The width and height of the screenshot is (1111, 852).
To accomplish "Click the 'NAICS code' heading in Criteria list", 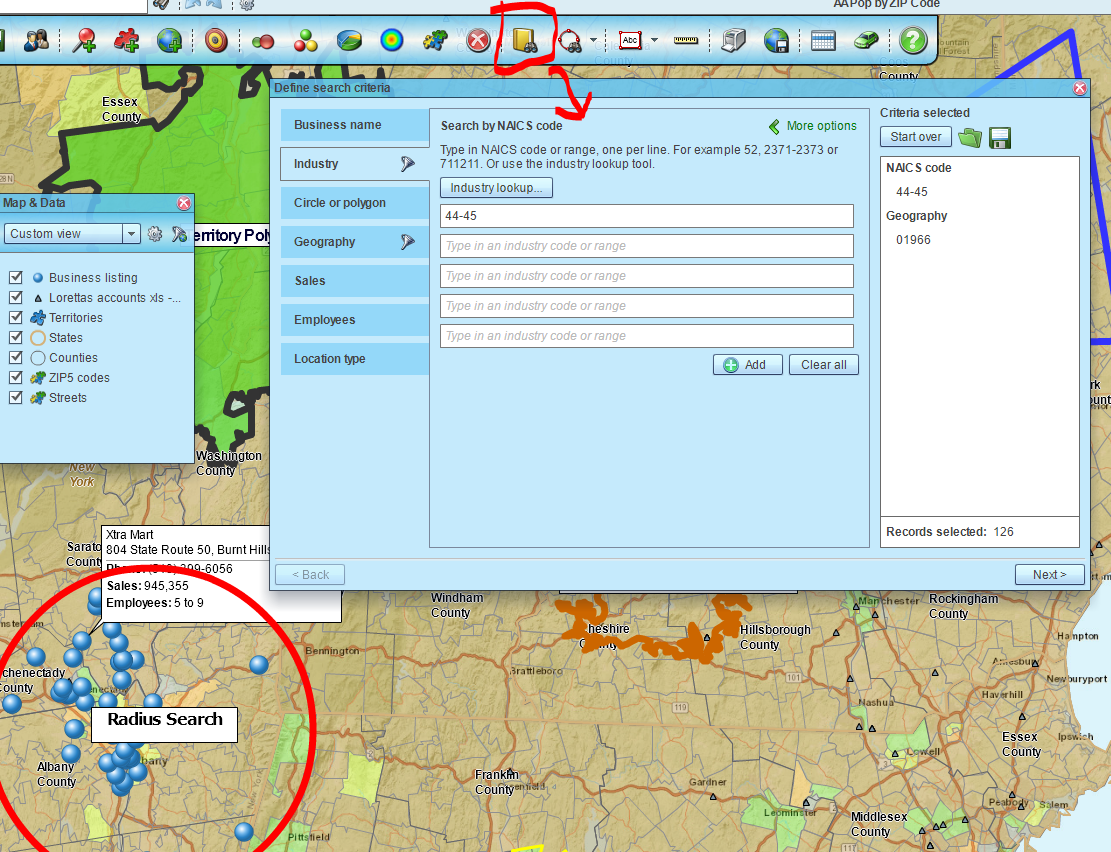I will pyautogui.click(x=918, y=168).
